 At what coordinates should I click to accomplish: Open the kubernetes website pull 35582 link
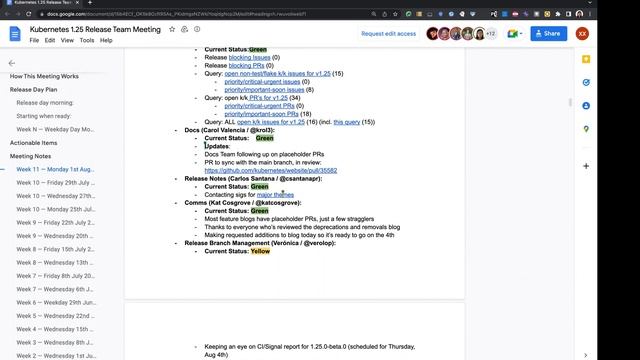(271, 171)
